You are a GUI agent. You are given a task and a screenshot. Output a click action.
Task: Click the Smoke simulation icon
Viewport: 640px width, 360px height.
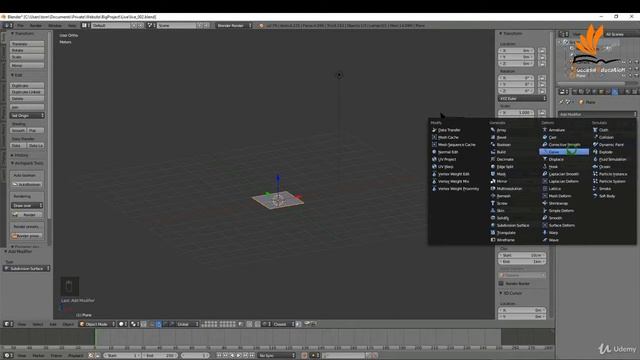(595, 189)
